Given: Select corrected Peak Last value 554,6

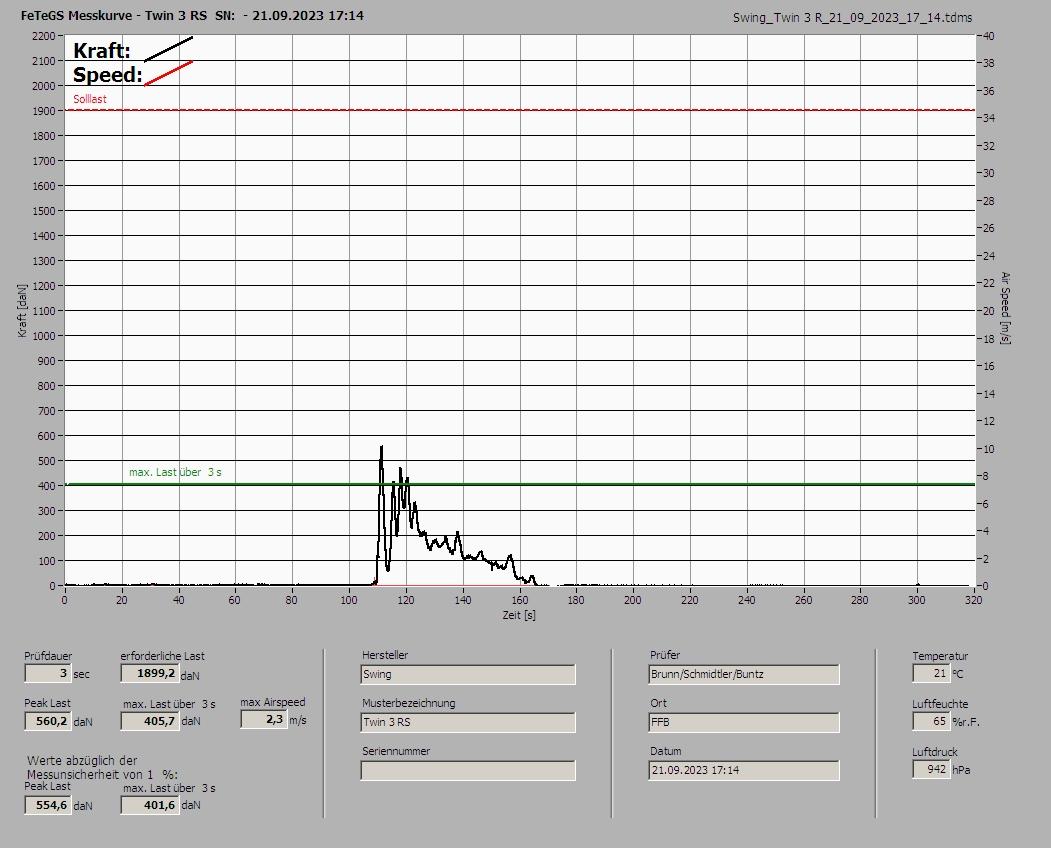Looking at the screenshot, I should pyautogui.click(x=48, y=805).
